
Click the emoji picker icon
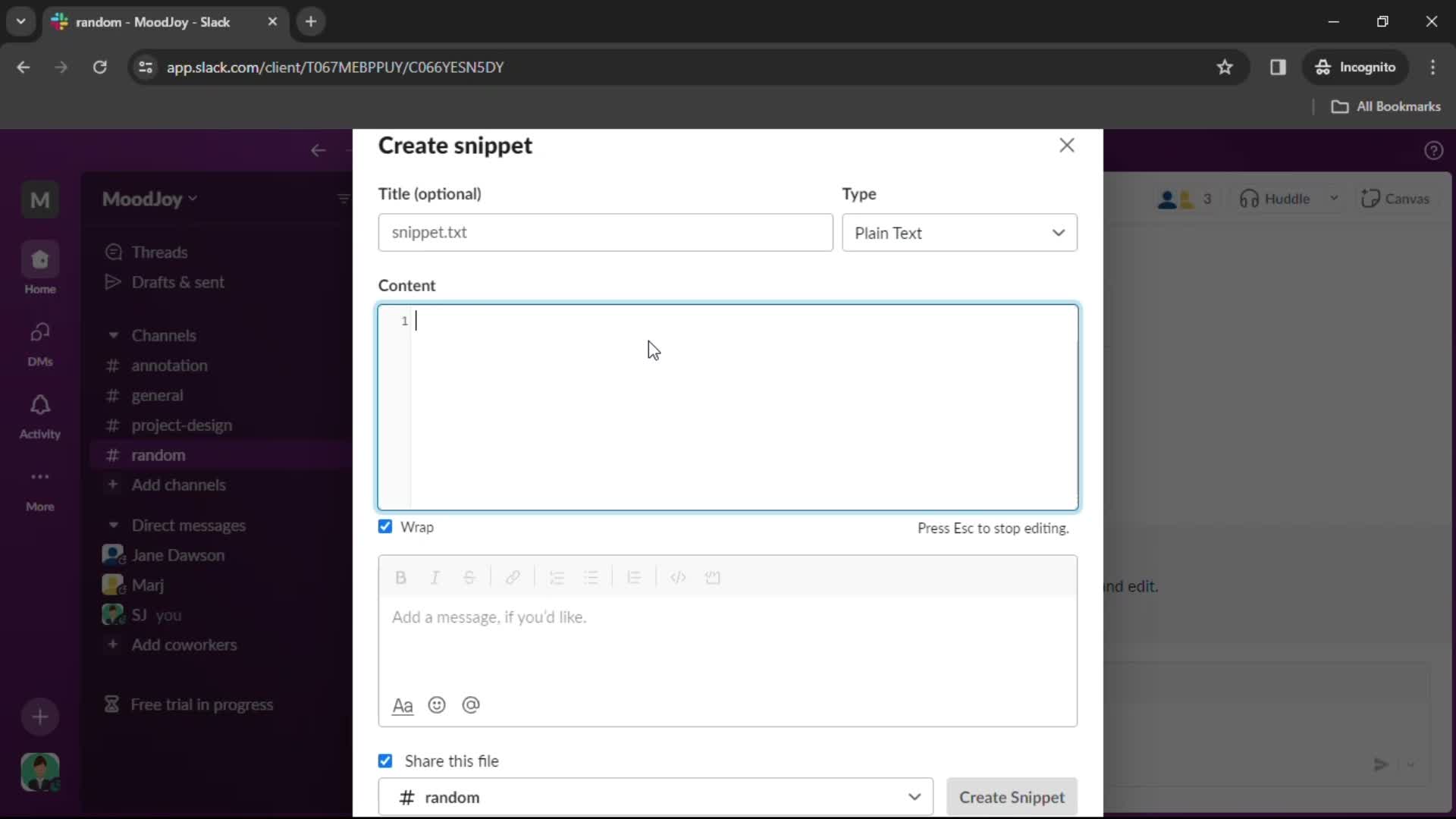click(x=437, y=705)
